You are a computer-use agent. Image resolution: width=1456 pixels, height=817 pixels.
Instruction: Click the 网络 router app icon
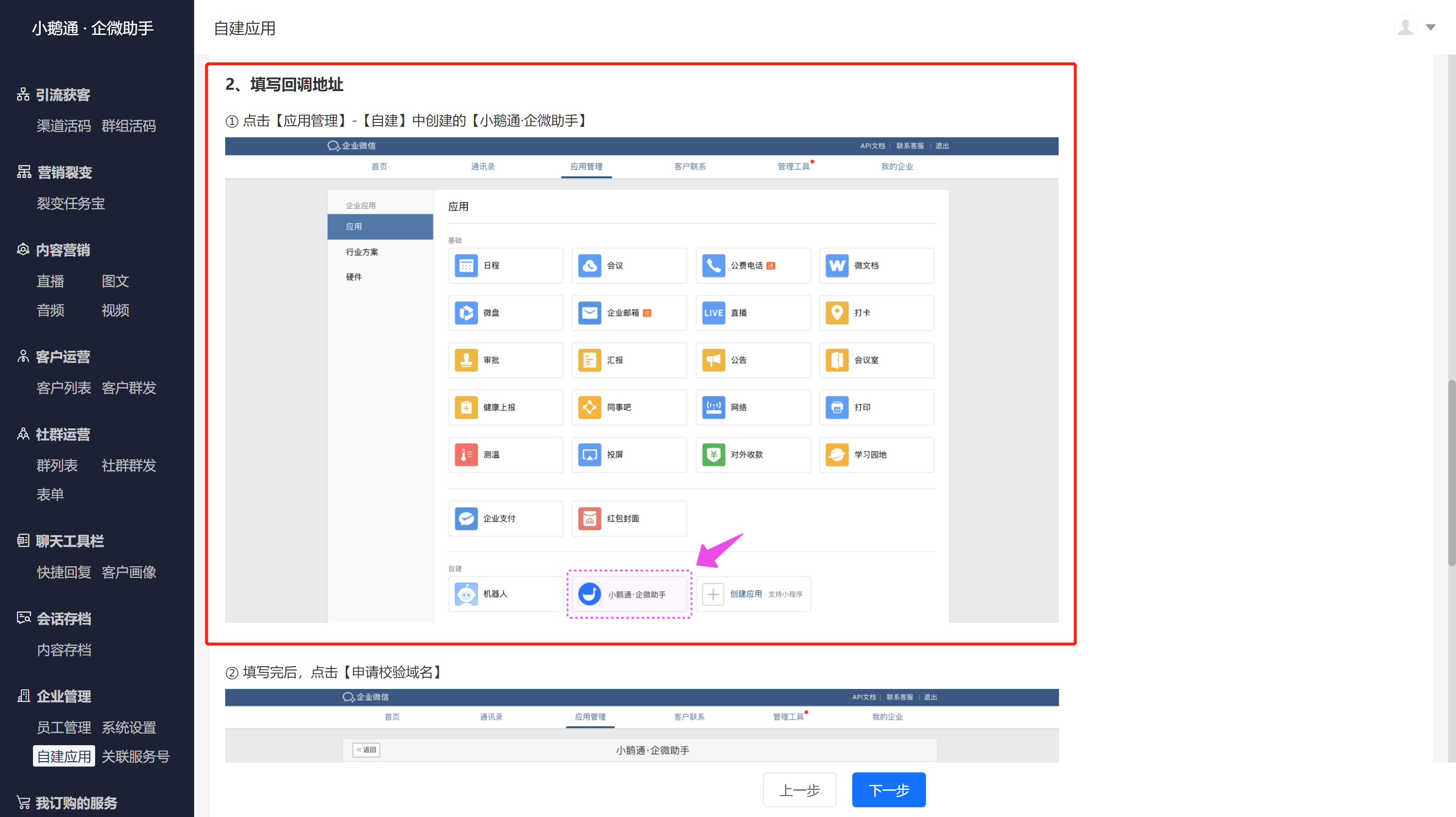(x=713, y=407)
